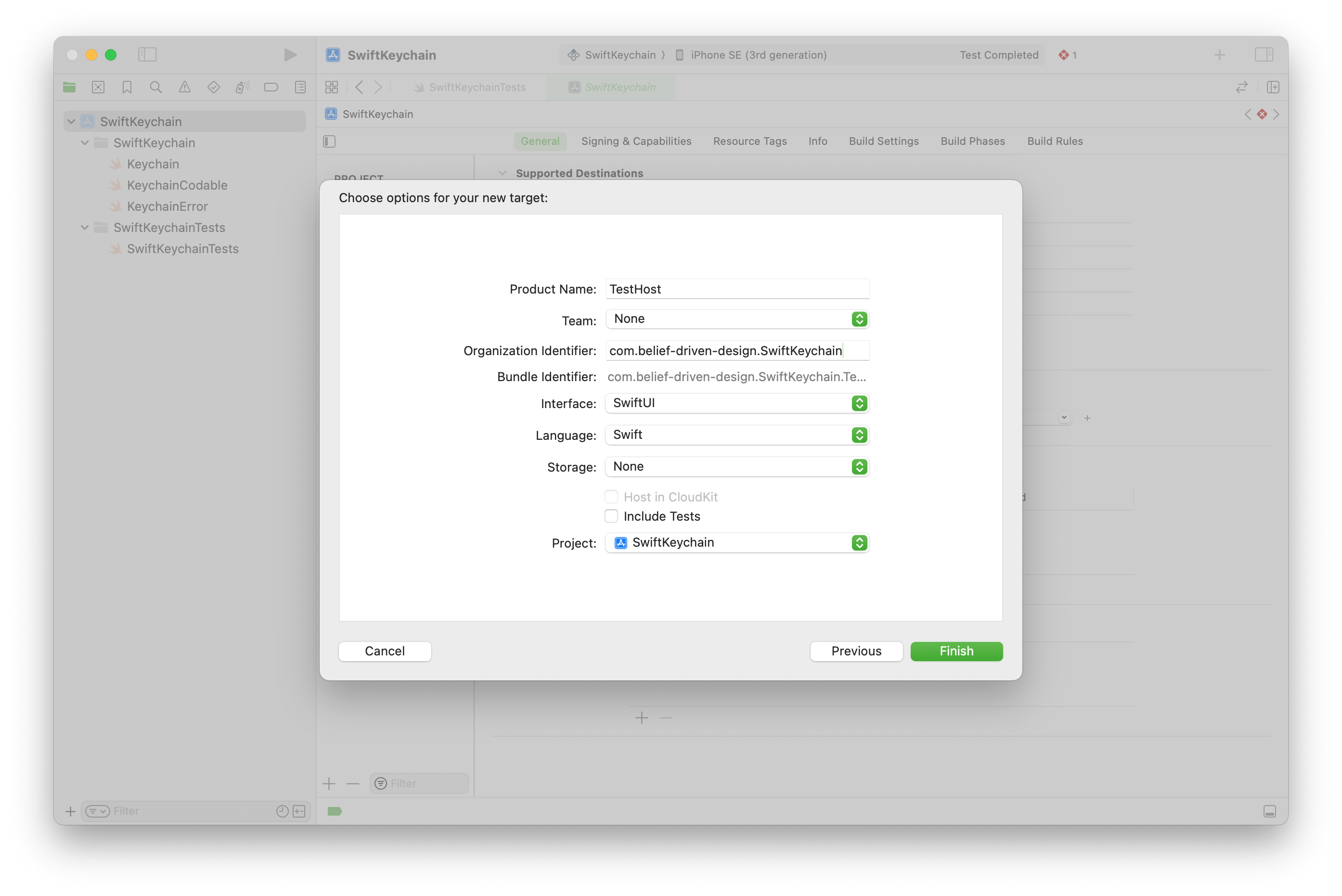The width and height of the screenshot is (1342, 896).
Task: Click the Organization Identifier field
Action: pos(737,350)
